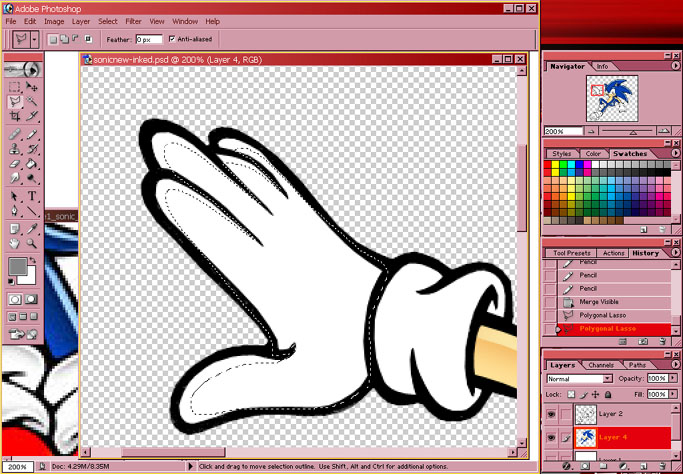Click Add to selection option button

(x=64, y=39)
